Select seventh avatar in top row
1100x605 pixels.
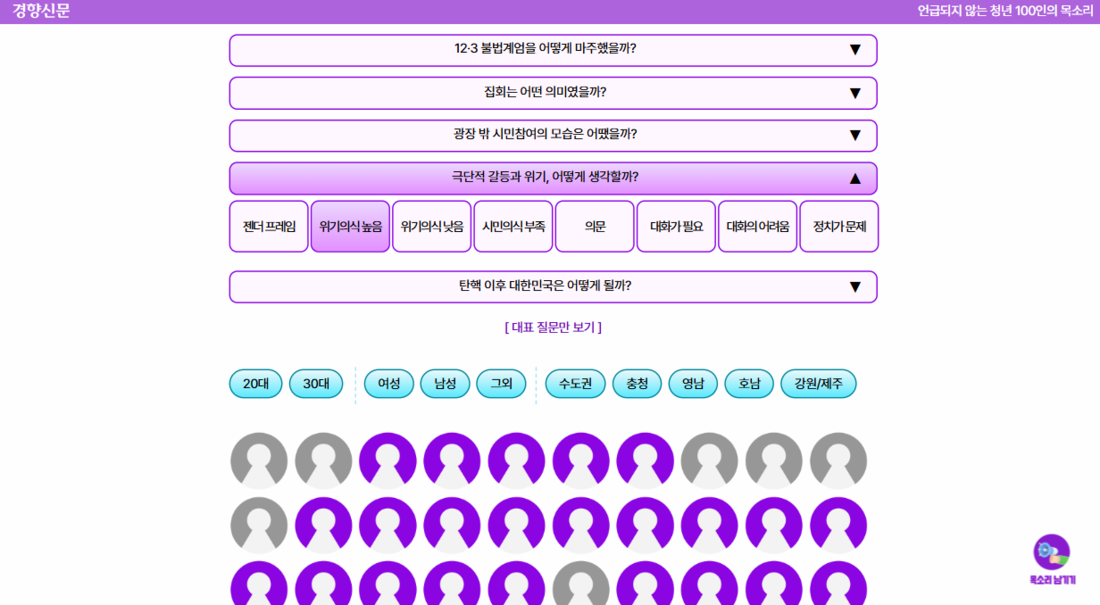(x=645, y=460)
